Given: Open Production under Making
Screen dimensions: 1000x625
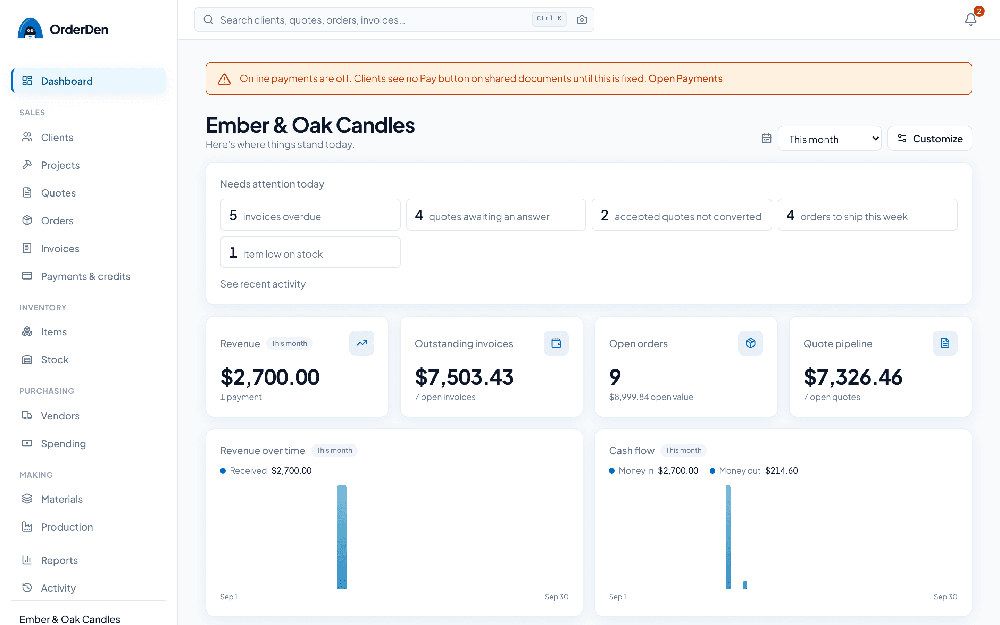Looking at the screenshot, I should [x=89, y=527].
